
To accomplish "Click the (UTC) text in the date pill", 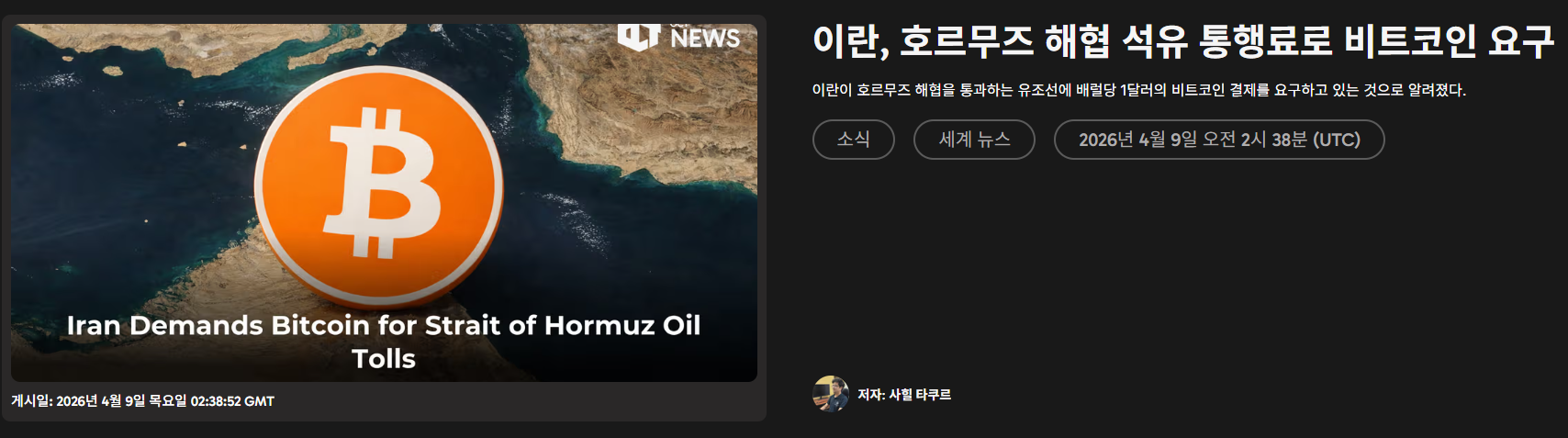I will pyautogui.click(x=1337, y=140).
